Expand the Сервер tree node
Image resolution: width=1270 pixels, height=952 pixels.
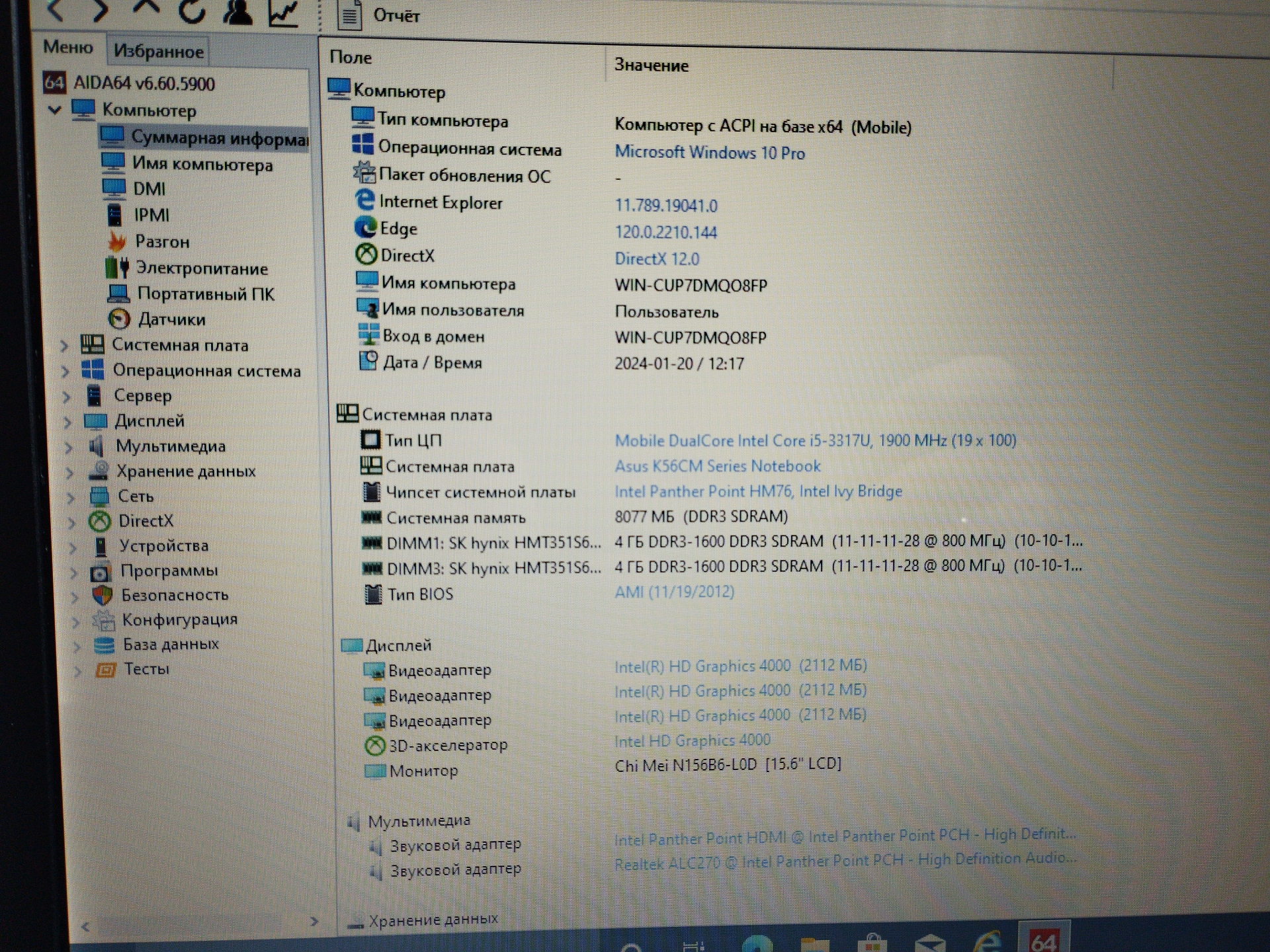click(x=66, y=396)
